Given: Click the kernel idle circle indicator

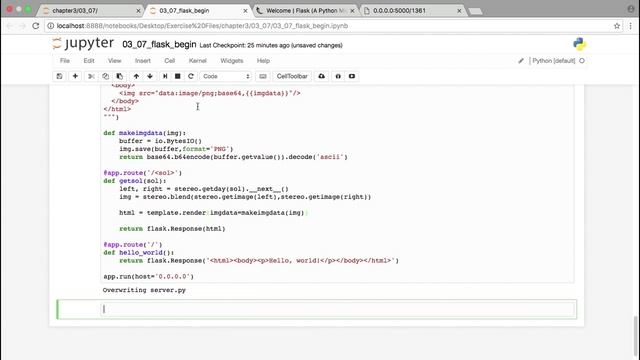Looking at the screenshot, I should point(582,61).
